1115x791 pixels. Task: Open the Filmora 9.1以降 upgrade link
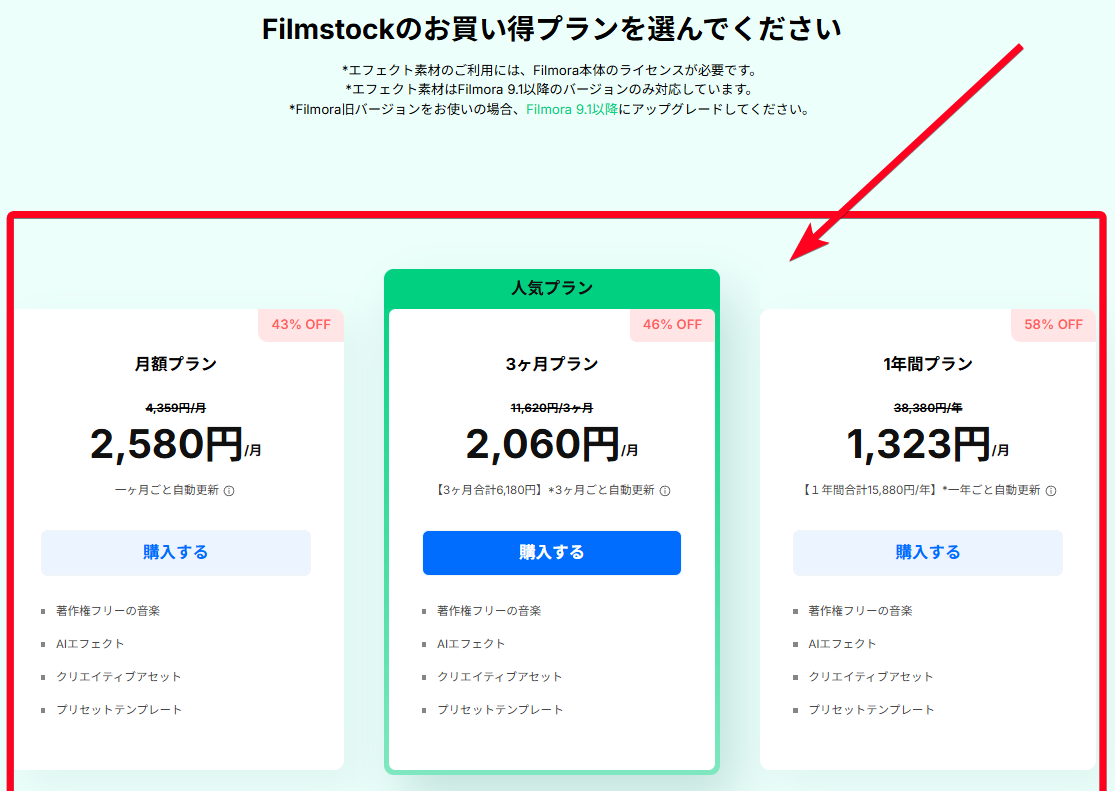click(x=572, y=109)
